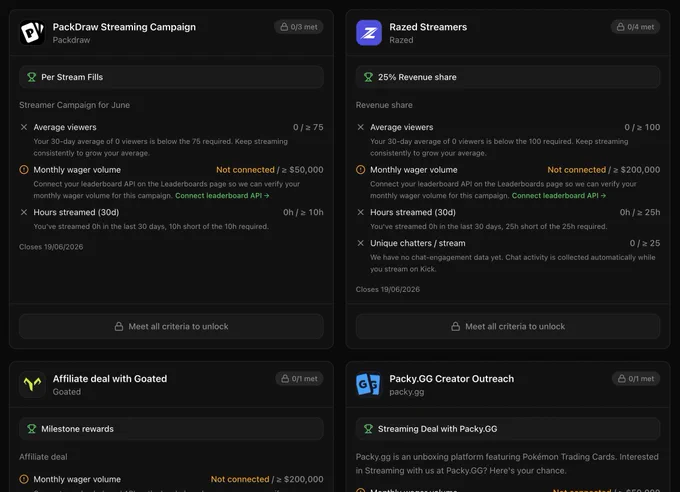Click trophy icon beside Milestone rewards
Image resolution: width=680 pixels, height=492 pixels.
[31, 429]
